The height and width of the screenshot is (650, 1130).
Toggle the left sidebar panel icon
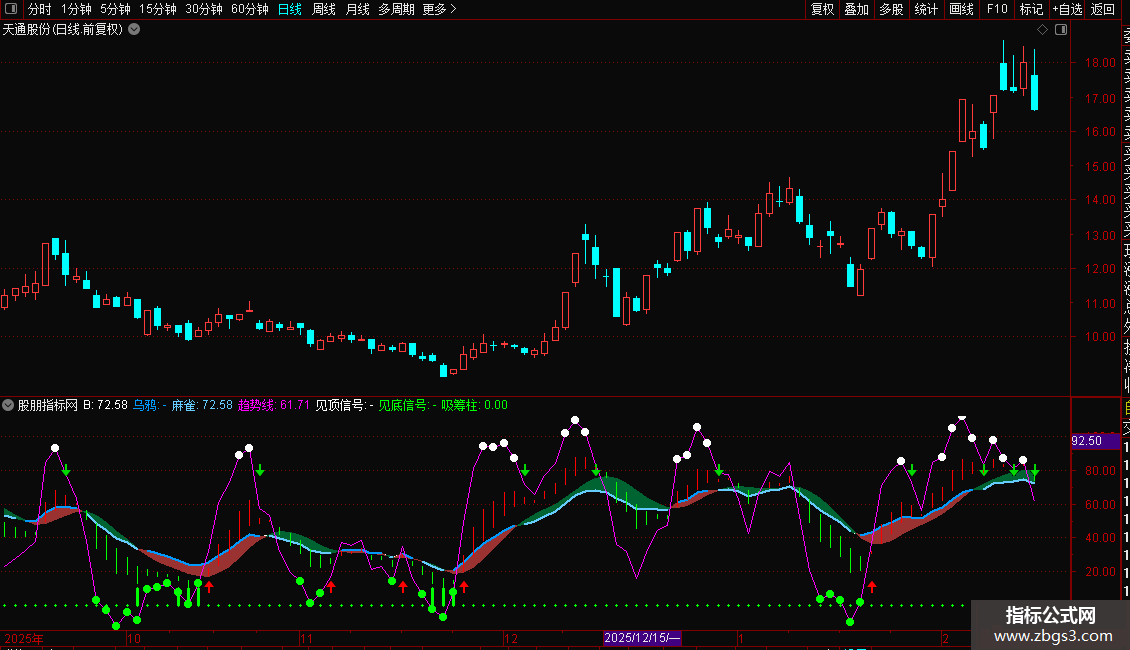11,9
